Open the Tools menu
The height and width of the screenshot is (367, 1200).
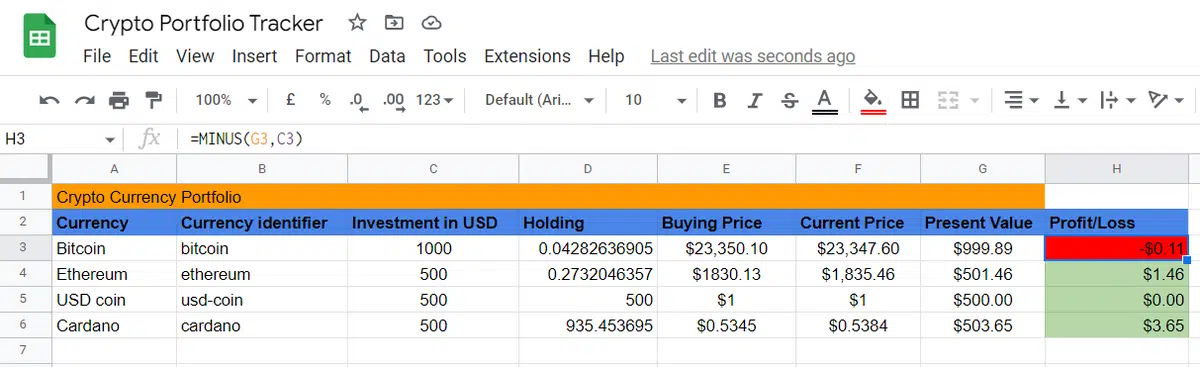[x=445, y=56]
